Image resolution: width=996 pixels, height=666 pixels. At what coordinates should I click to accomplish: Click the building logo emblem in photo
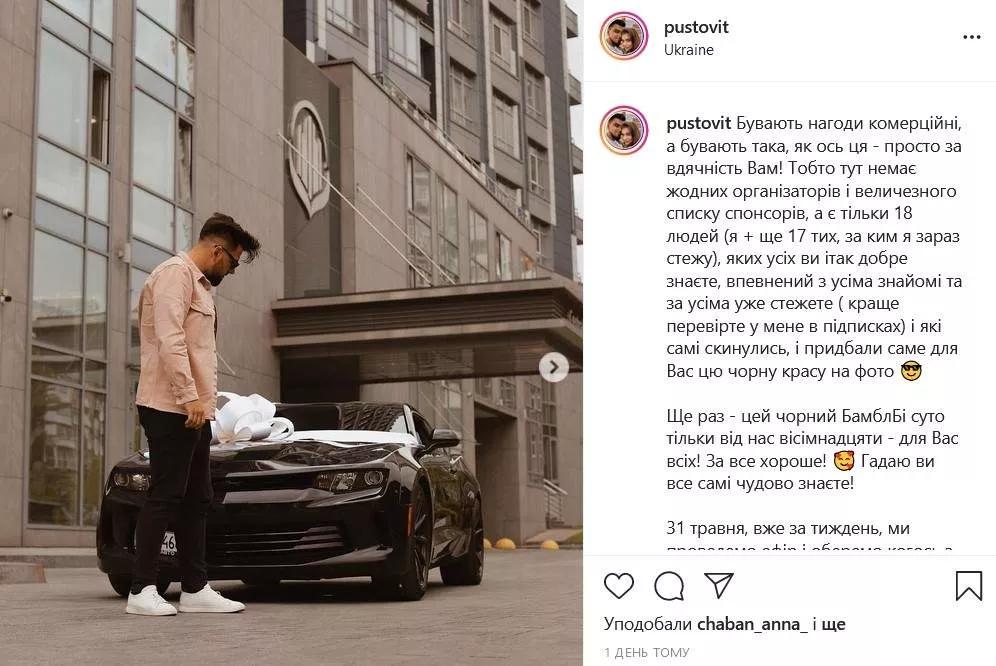[309, 159]
